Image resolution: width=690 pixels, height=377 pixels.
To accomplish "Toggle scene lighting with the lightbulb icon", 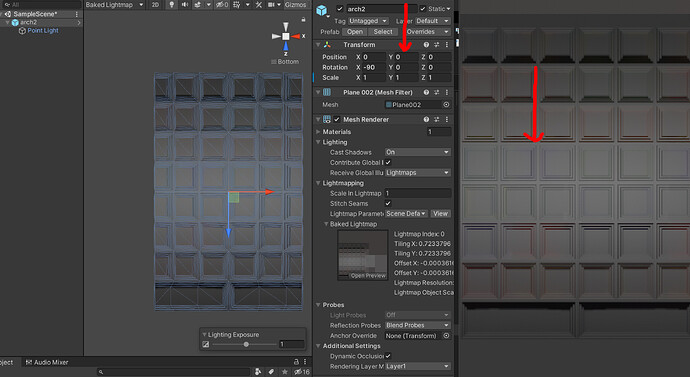I will 172,5.
